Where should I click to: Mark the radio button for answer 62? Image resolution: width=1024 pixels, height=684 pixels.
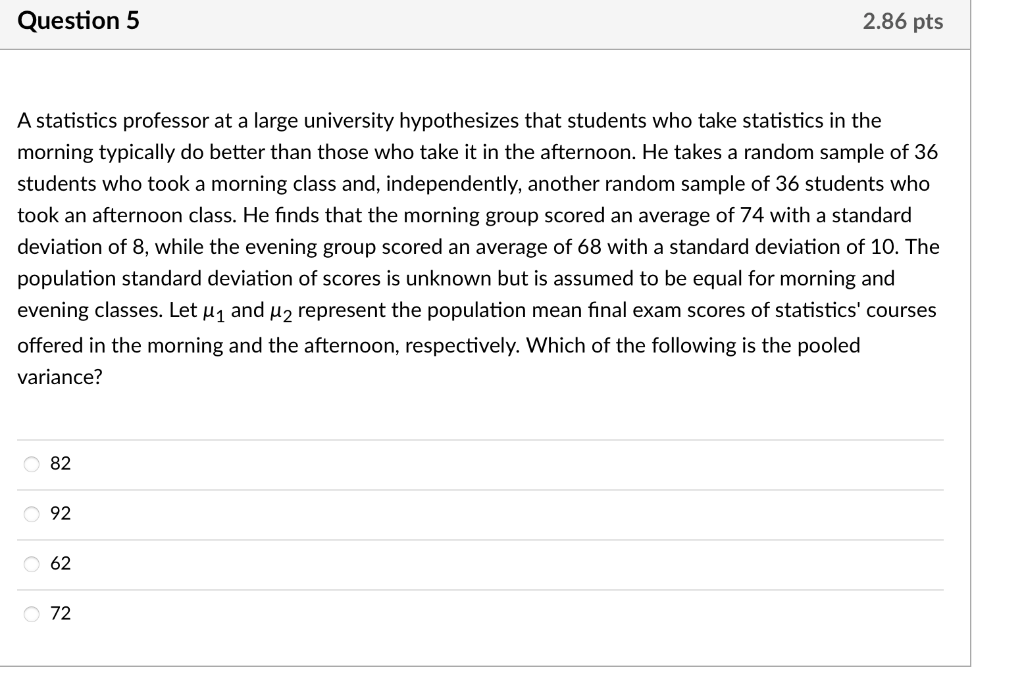(32, 564)
